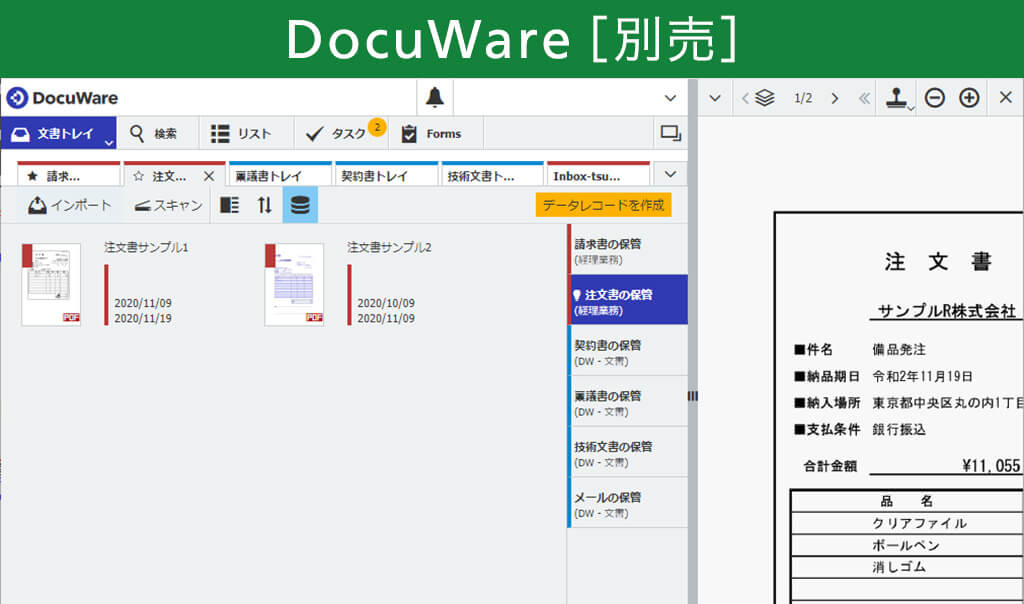Click the document pages stack icon

[x=766, y=97]
